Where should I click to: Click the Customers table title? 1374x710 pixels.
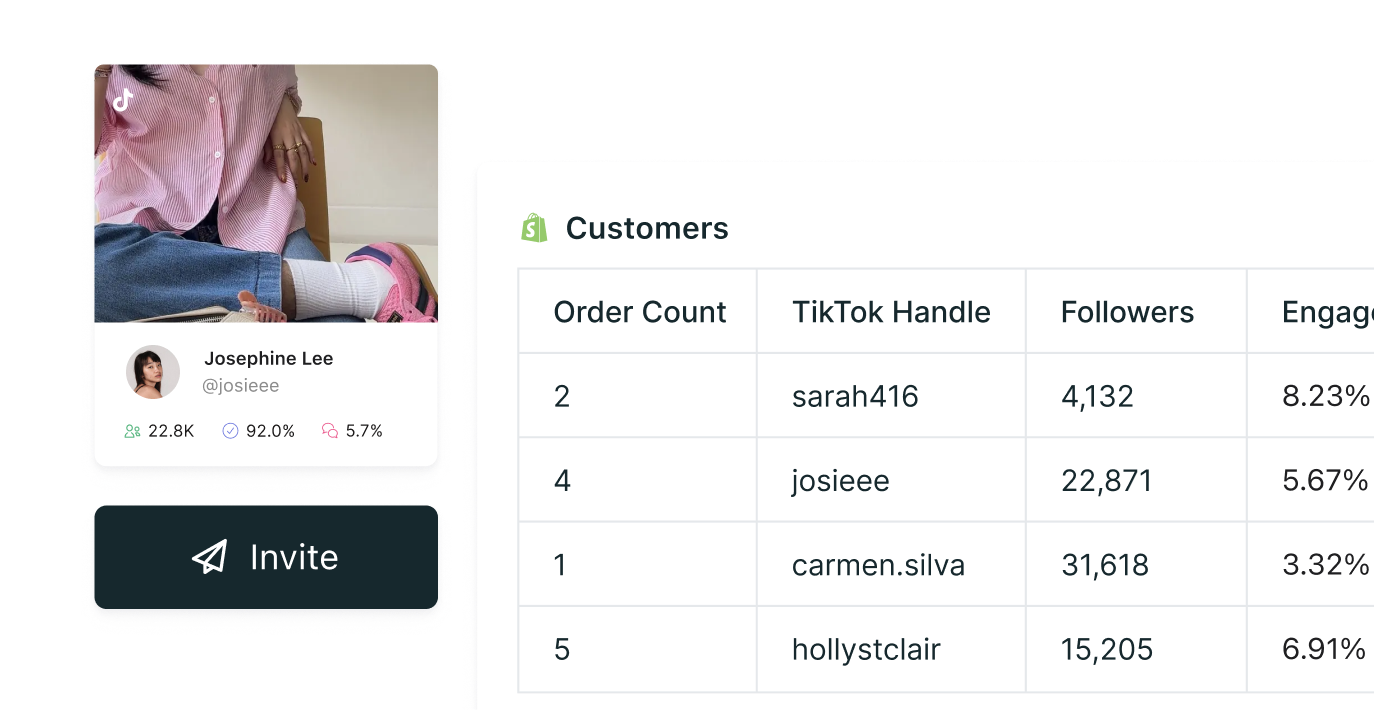tap(647, 228)
